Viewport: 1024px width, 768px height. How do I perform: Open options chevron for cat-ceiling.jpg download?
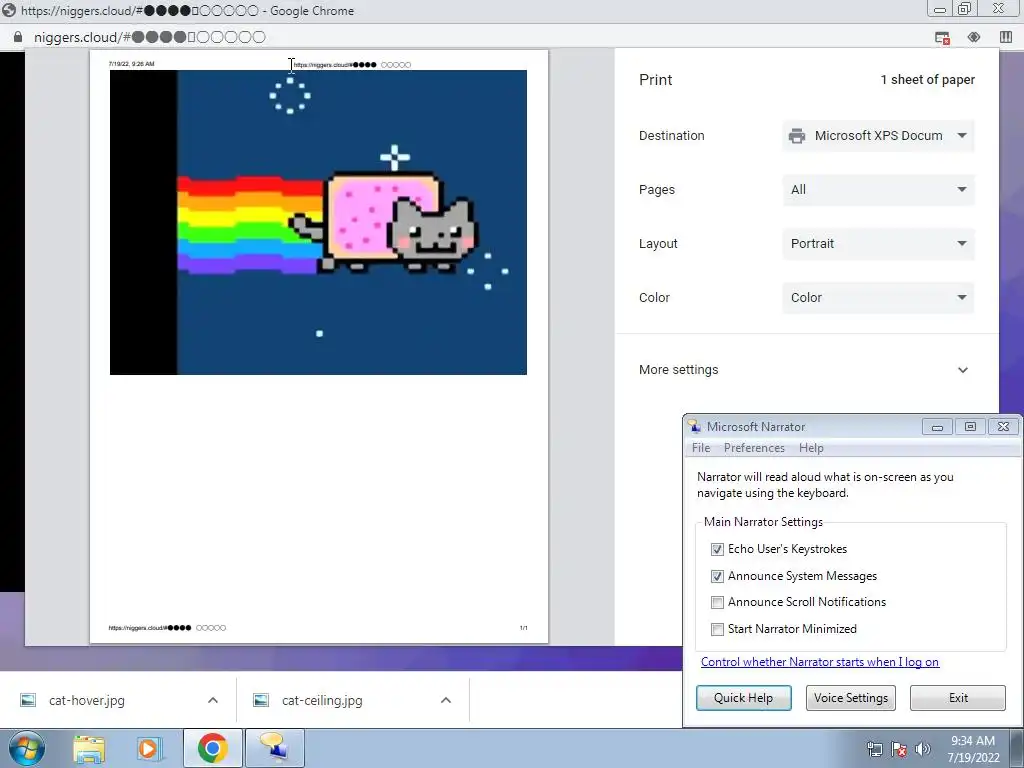(446, 700)
